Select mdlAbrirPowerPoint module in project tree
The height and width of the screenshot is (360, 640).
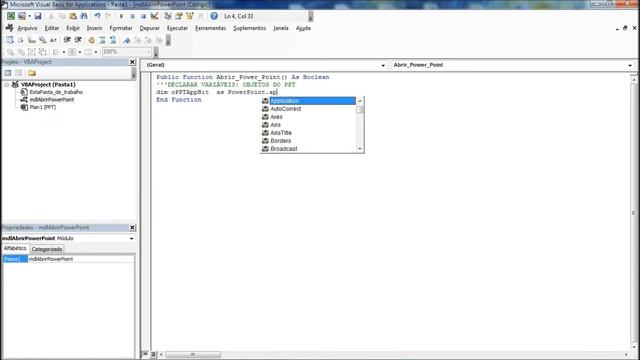[52, 100]
